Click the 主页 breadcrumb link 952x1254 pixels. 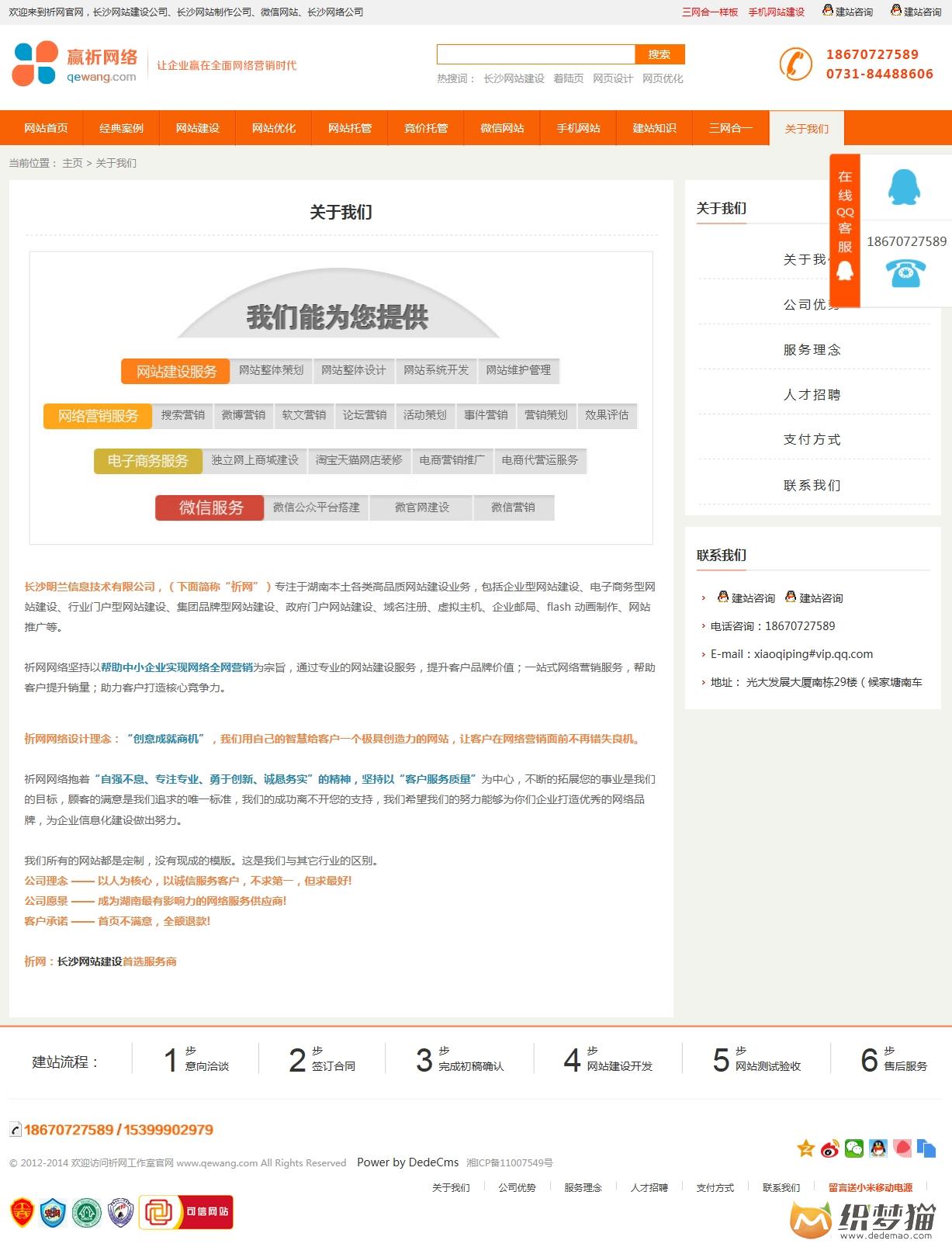[x=72, y=163]
